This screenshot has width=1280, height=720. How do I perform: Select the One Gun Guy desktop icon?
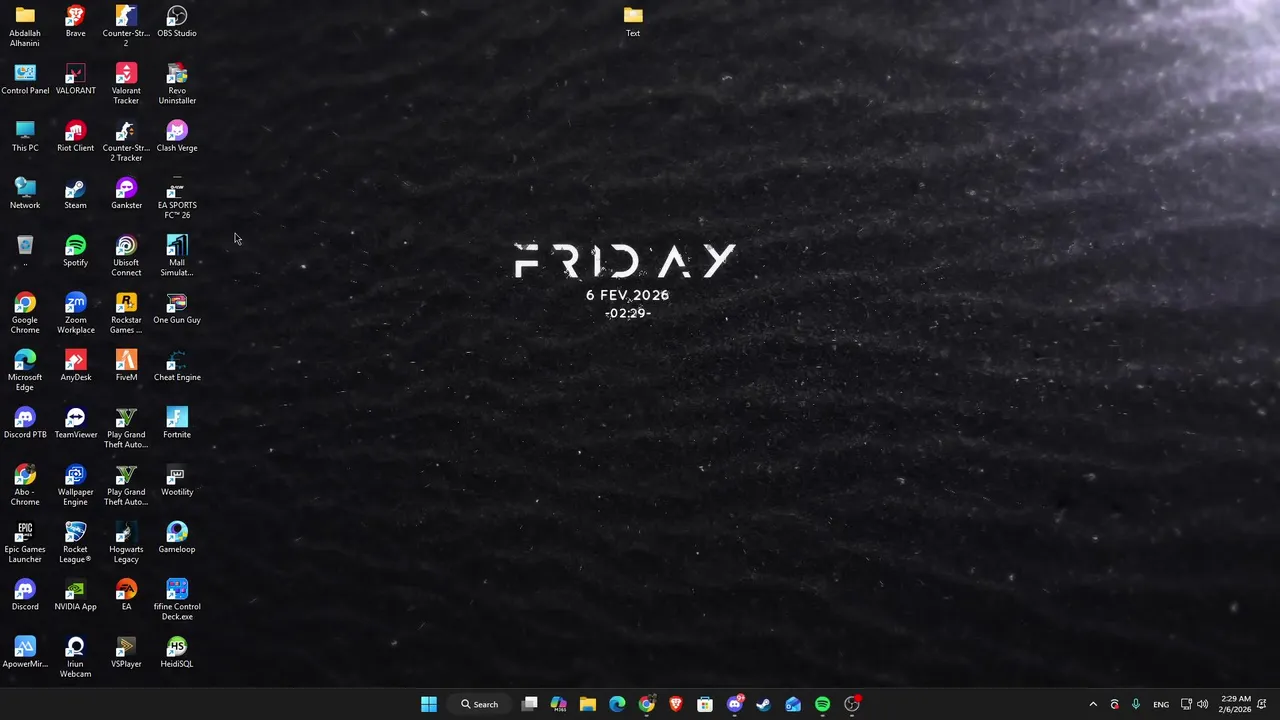[x=177, y=309]
